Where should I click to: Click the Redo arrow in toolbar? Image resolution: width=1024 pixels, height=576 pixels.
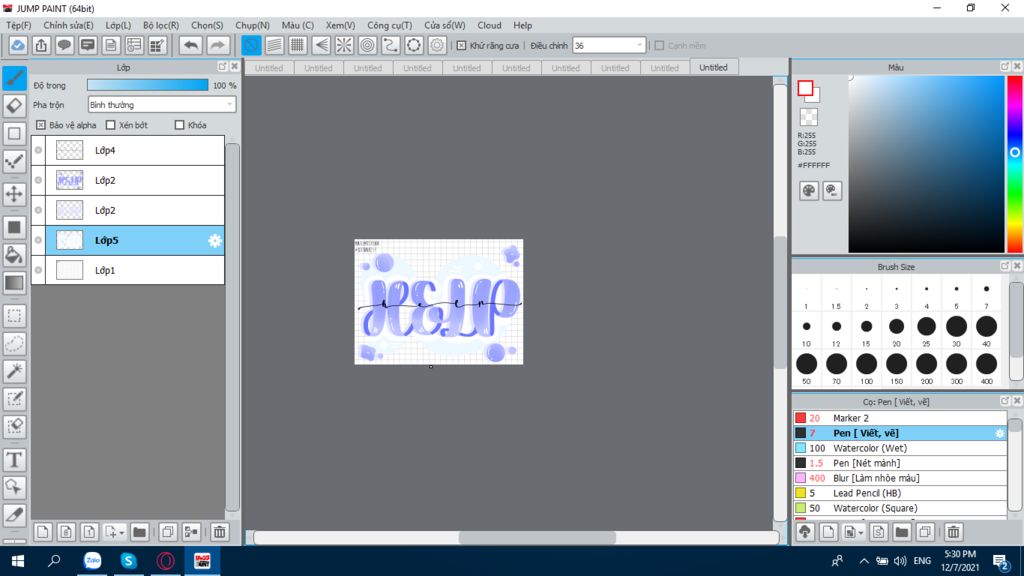217,45
